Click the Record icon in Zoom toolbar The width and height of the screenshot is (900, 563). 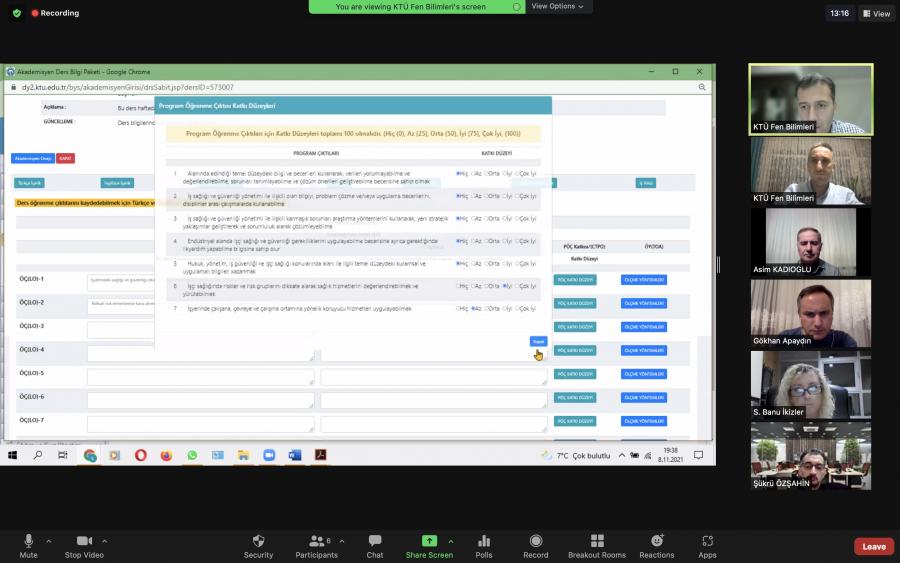(x=536, y=541)
